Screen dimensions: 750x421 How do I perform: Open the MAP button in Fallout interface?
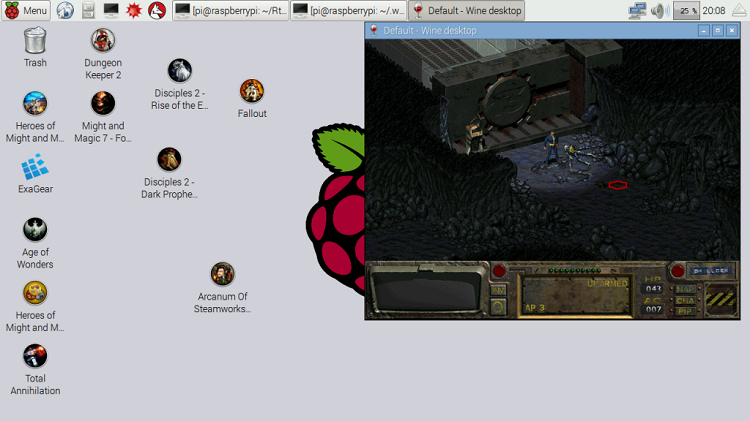click(685, 289)
